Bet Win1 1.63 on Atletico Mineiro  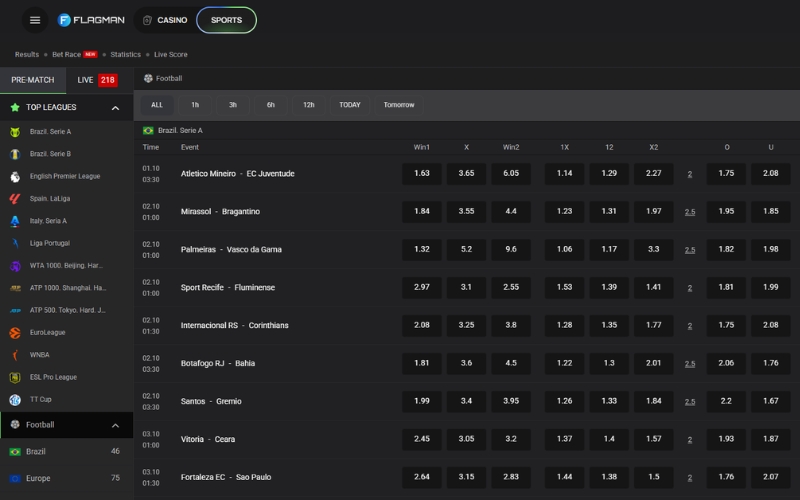[x=422, y=173]
